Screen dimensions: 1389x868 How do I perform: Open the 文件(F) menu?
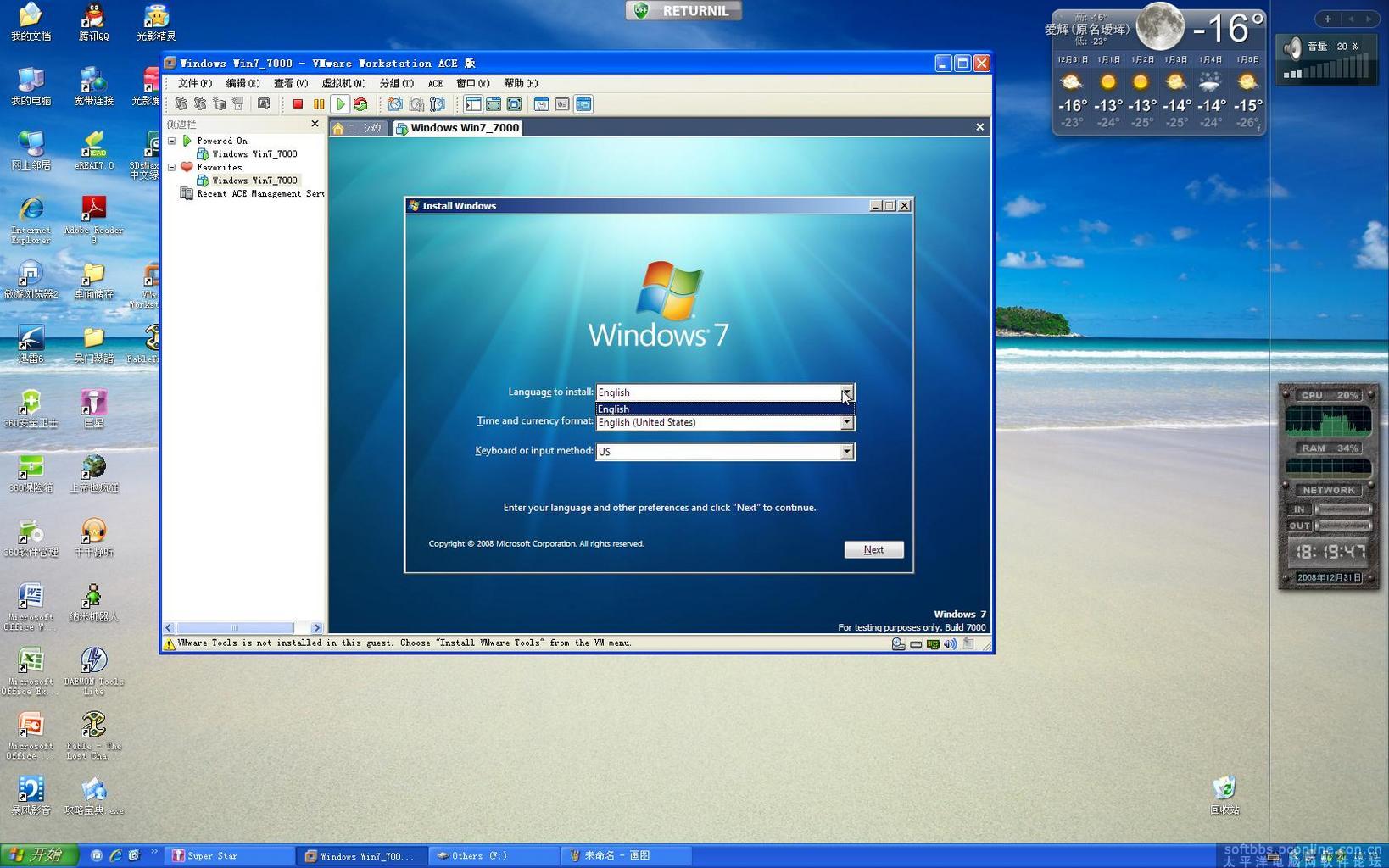tap(195, 83)
